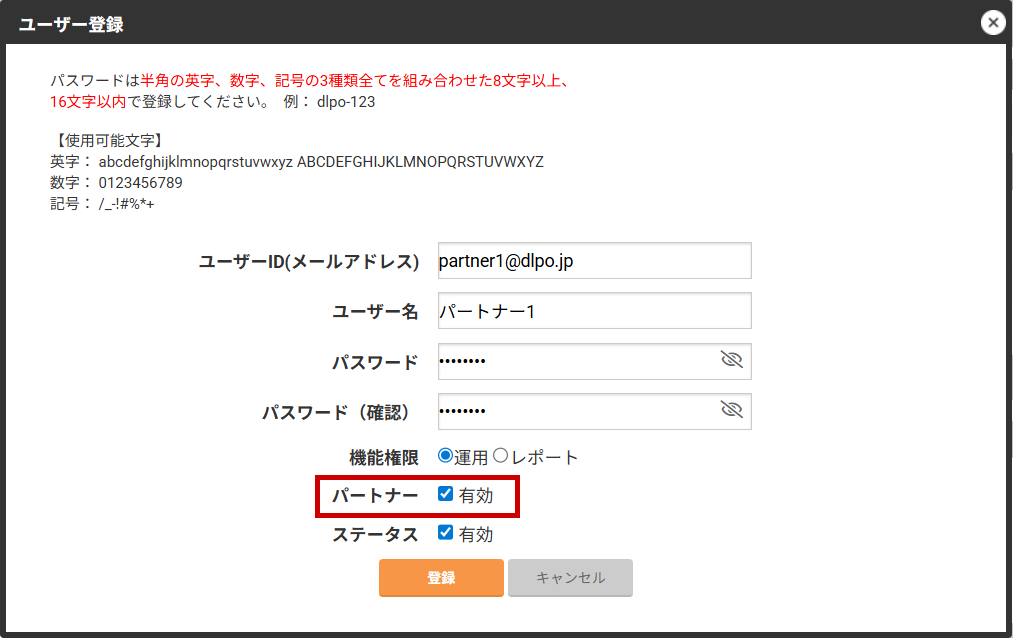Click the 記号： /_-!#%*+ line

tap(102, 204)
